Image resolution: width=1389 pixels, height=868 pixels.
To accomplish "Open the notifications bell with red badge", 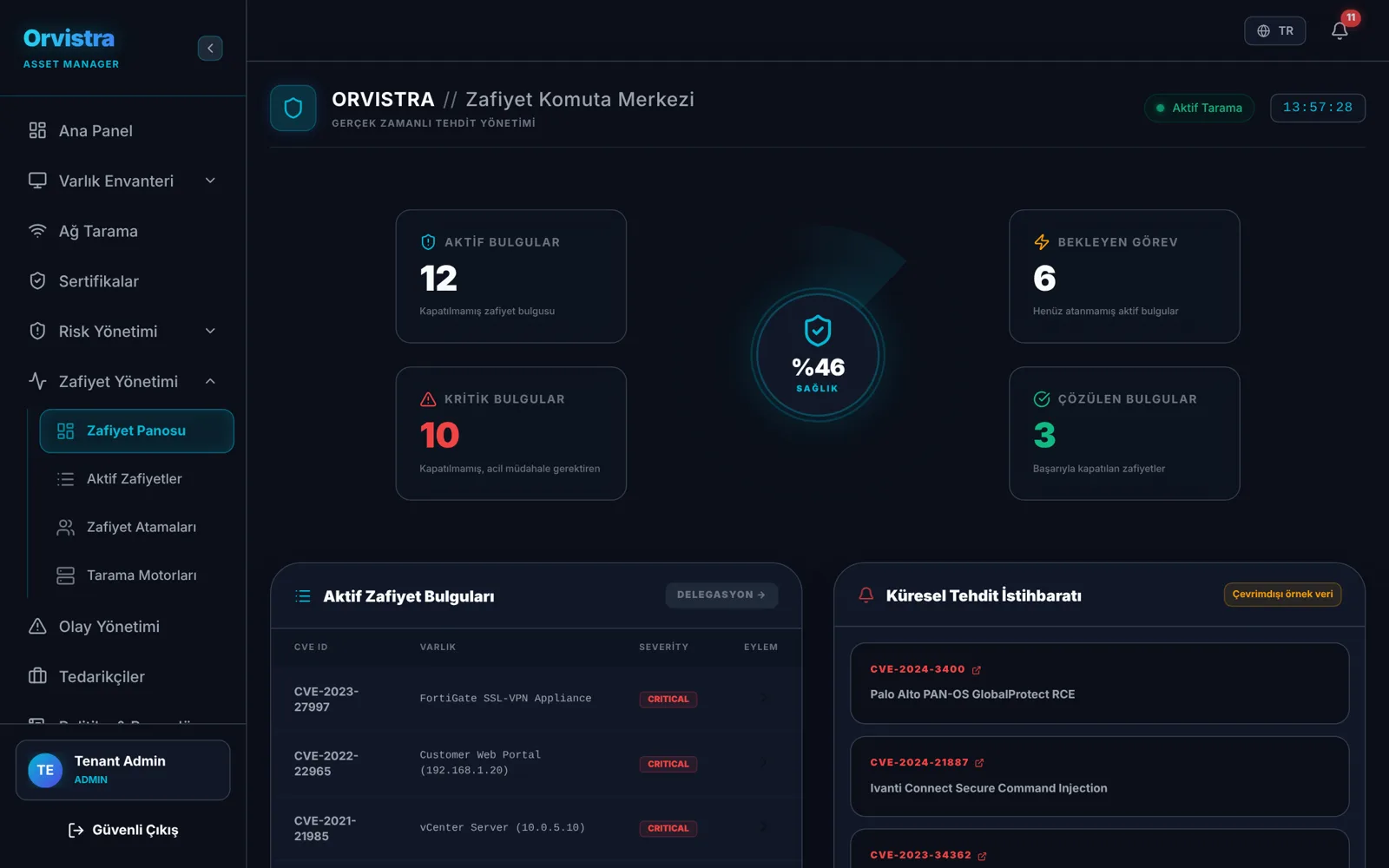I will click(1340, 30).
